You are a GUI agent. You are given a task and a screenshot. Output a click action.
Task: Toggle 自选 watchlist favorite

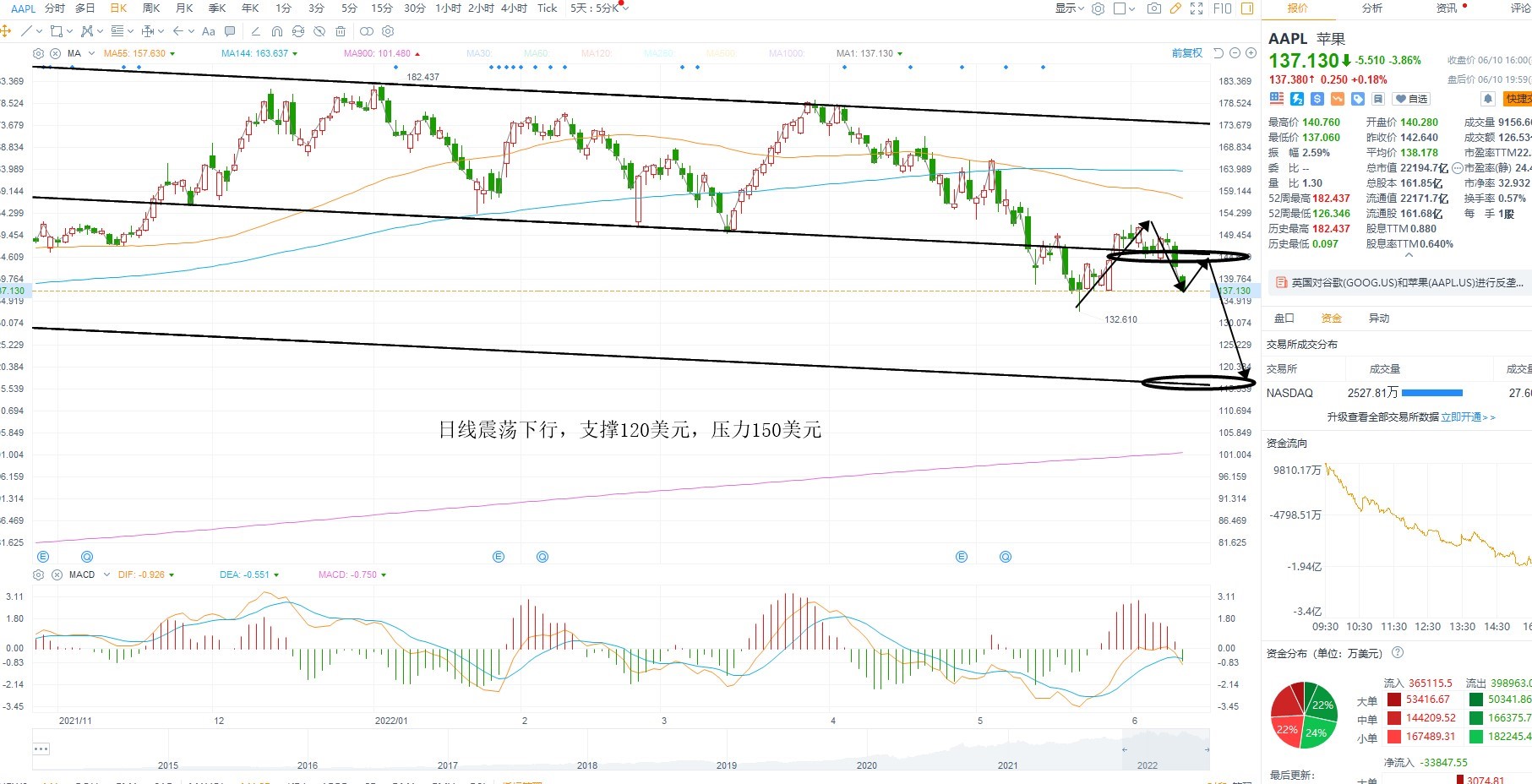[x=1411, y=99]
